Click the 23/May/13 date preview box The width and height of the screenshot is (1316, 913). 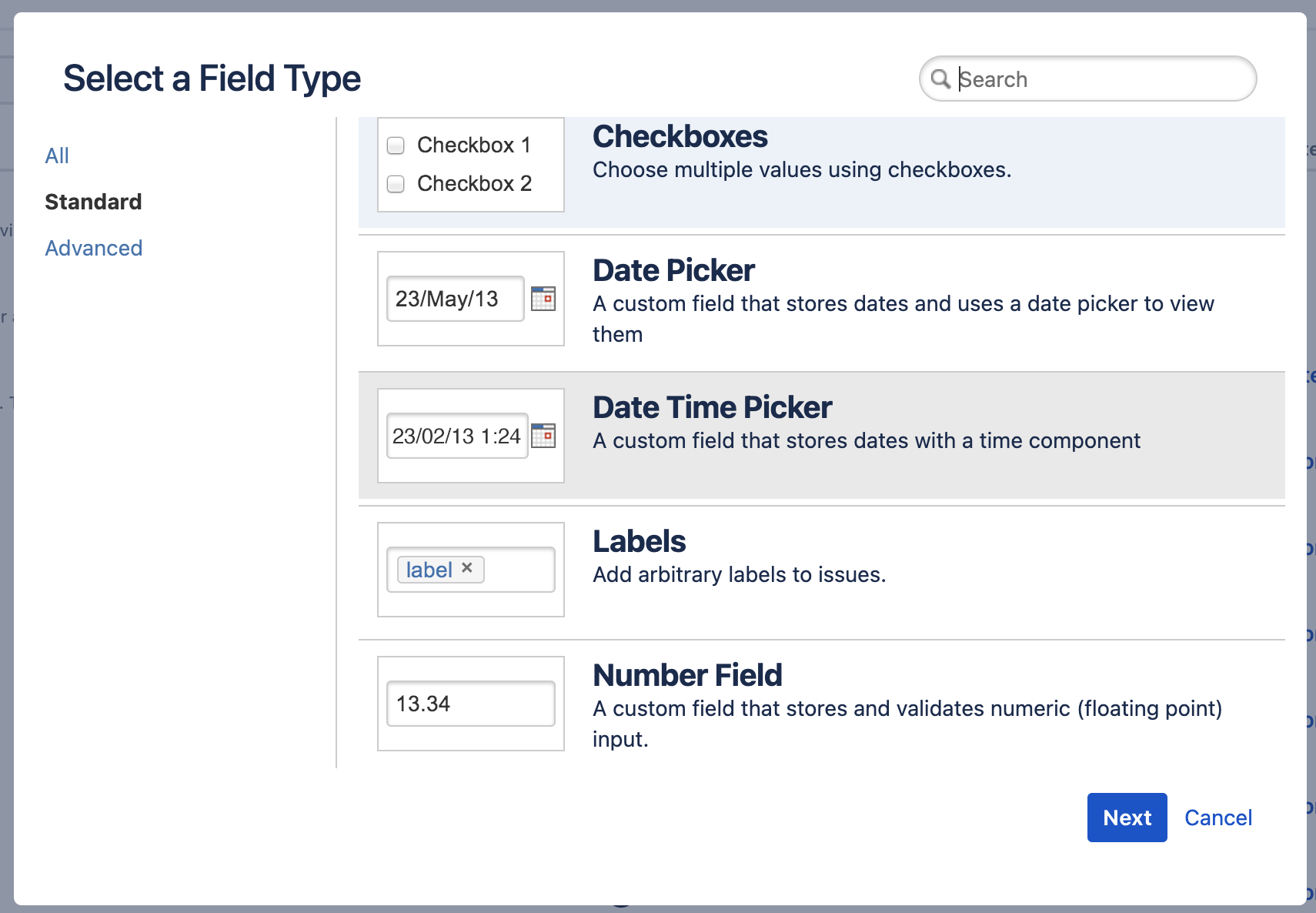coord(456,299)
